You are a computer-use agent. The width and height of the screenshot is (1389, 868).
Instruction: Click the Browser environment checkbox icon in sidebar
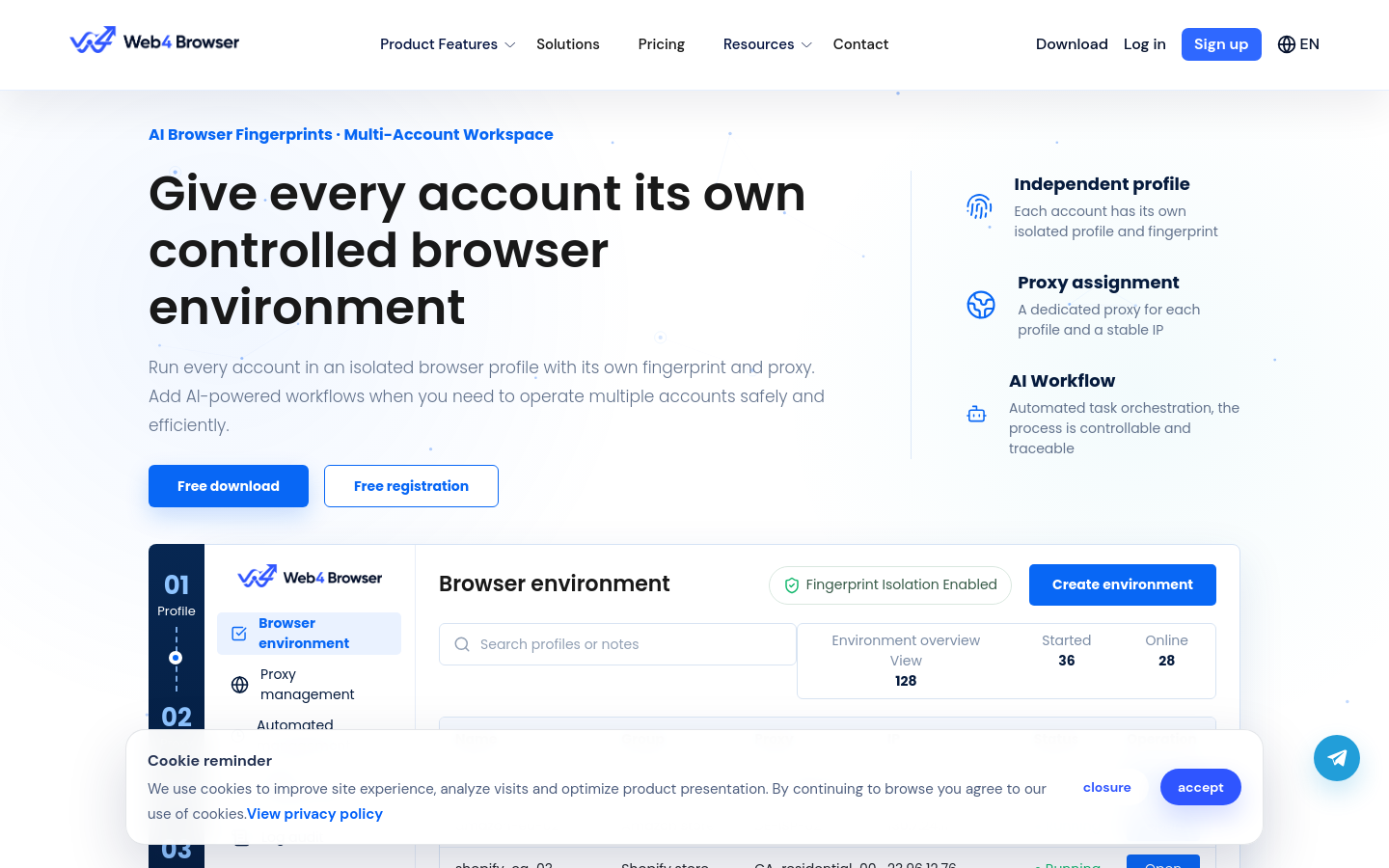[239, 634]
